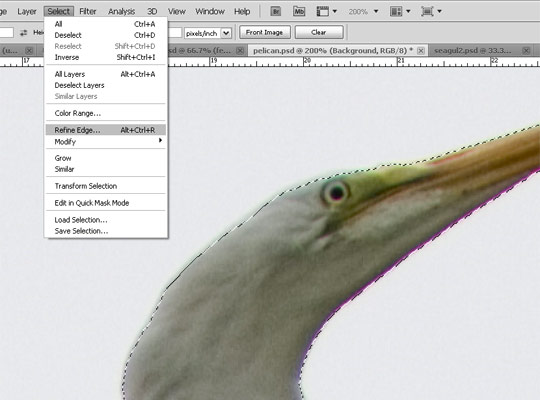Viewport: 540px width, 400px height.
Task: Click the resolution input field
Action: [x=175, y=33]
